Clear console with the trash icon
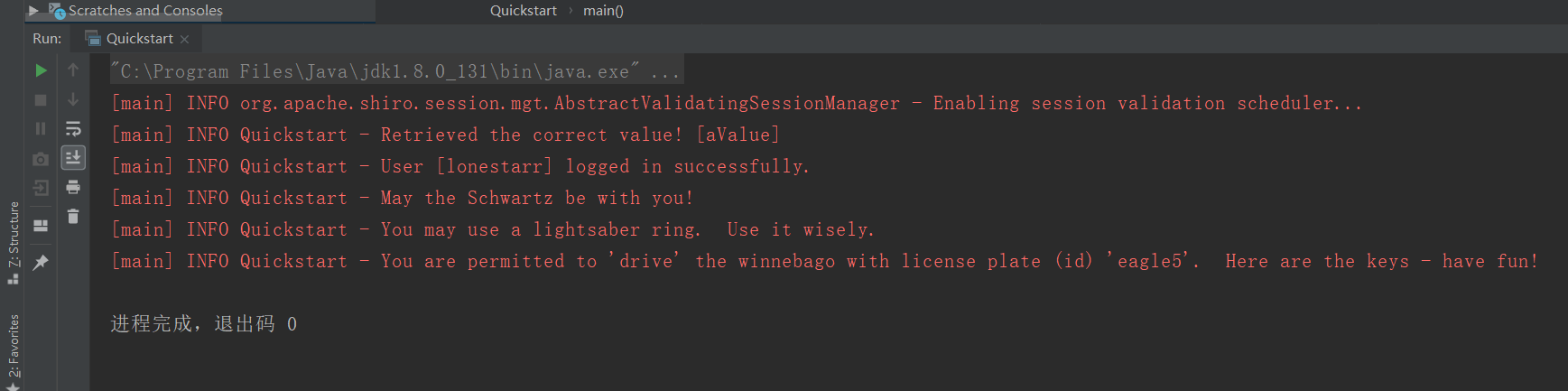 pyautogui.click(x=73, y=217)
